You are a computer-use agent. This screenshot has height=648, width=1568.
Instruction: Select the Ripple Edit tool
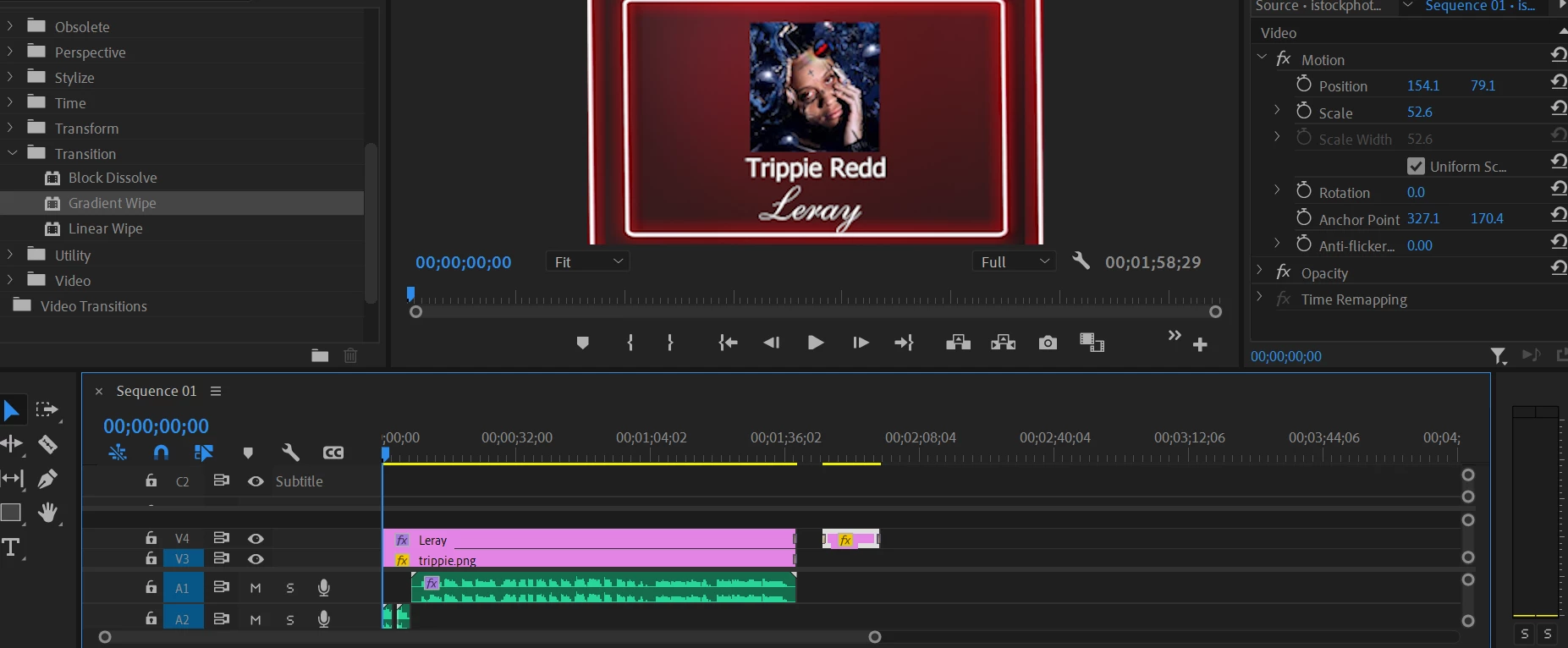[11, 443]
